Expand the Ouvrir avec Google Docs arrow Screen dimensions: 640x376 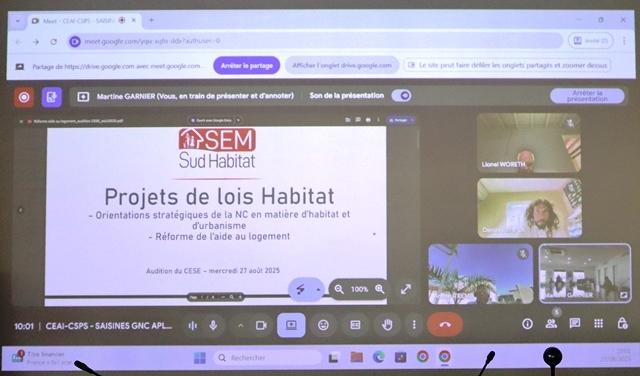point(238,120)
